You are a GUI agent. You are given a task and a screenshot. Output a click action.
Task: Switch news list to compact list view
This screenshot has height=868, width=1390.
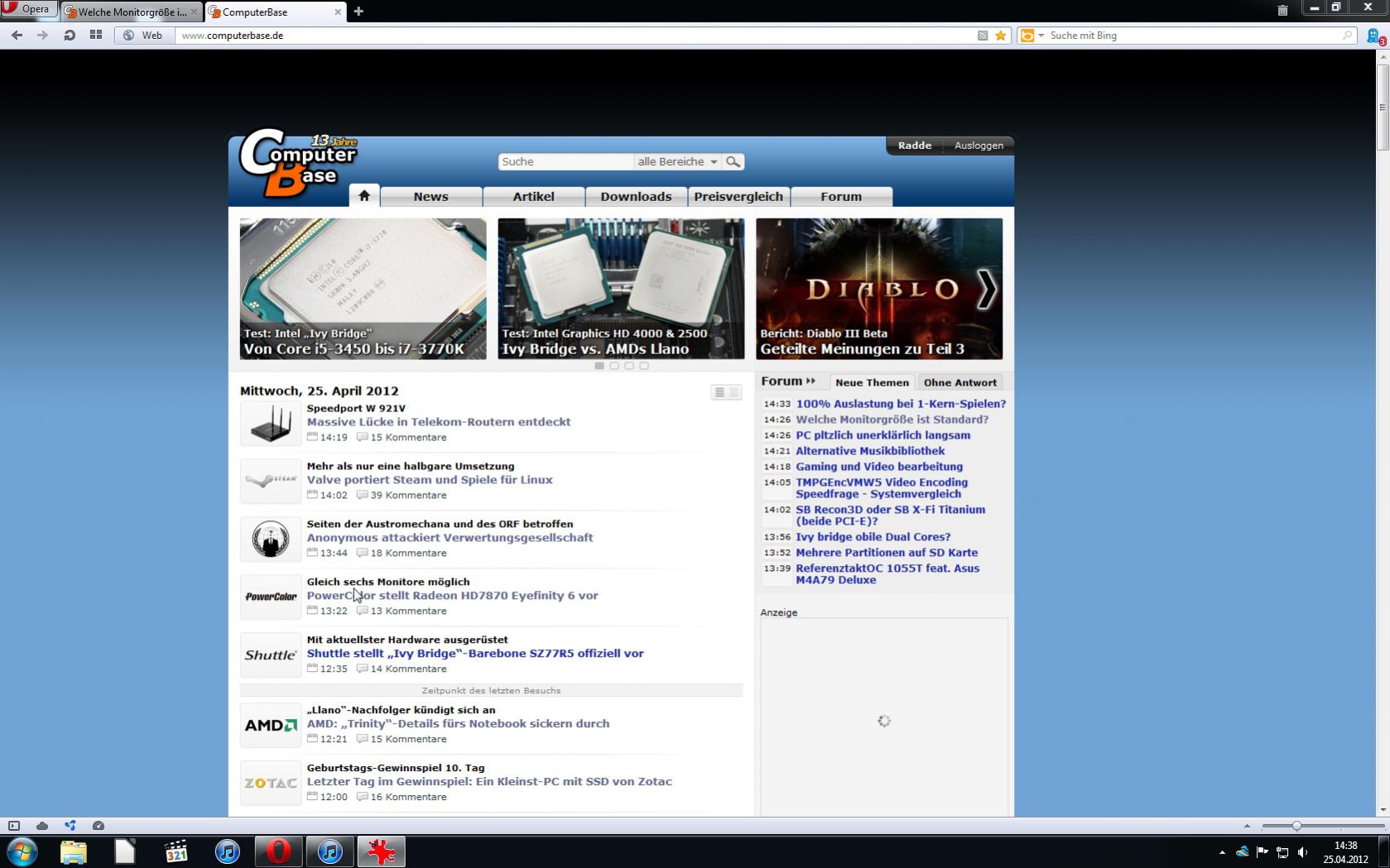pos(719,392)
